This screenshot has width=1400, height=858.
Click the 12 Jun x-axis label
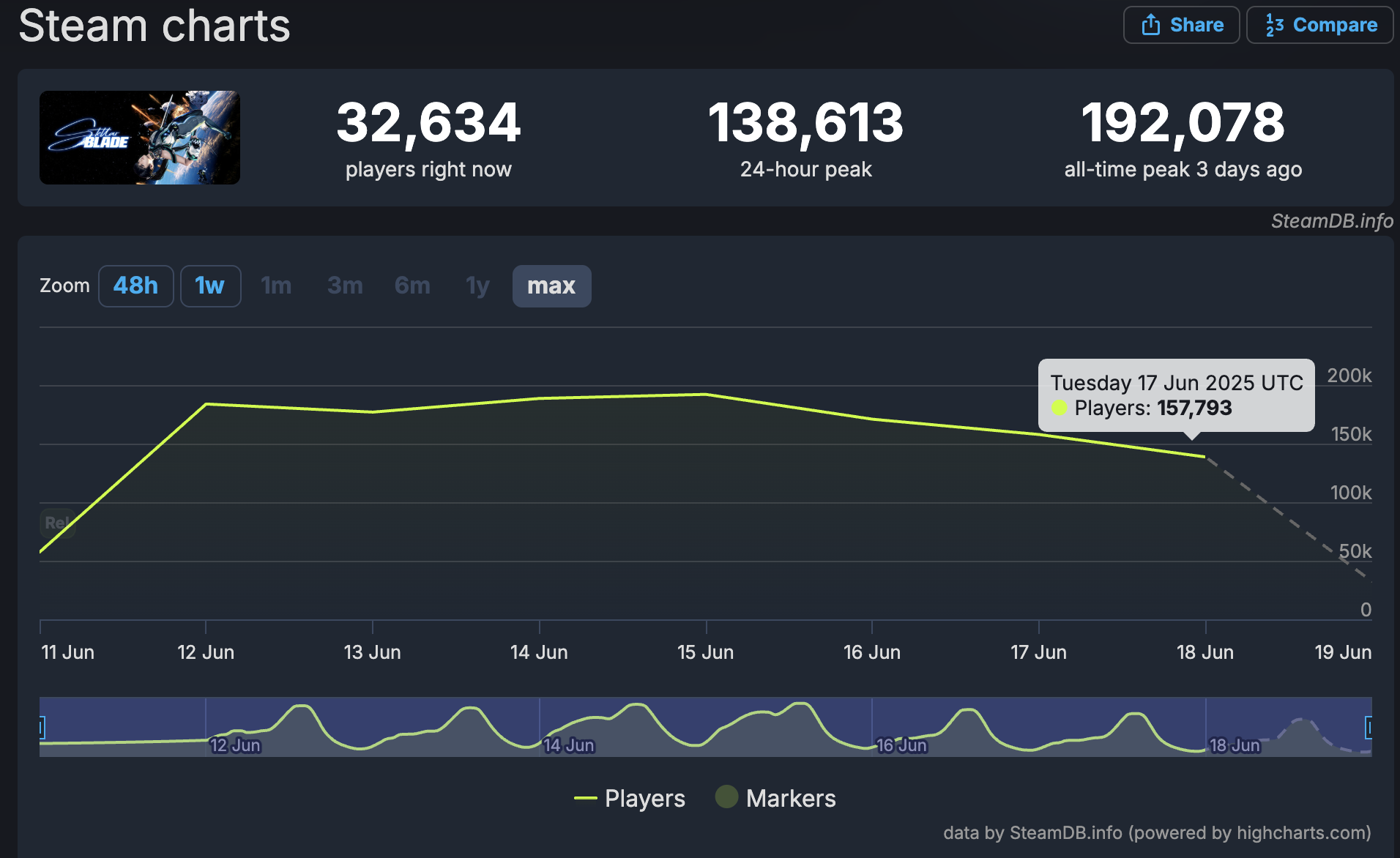point(206,652)
